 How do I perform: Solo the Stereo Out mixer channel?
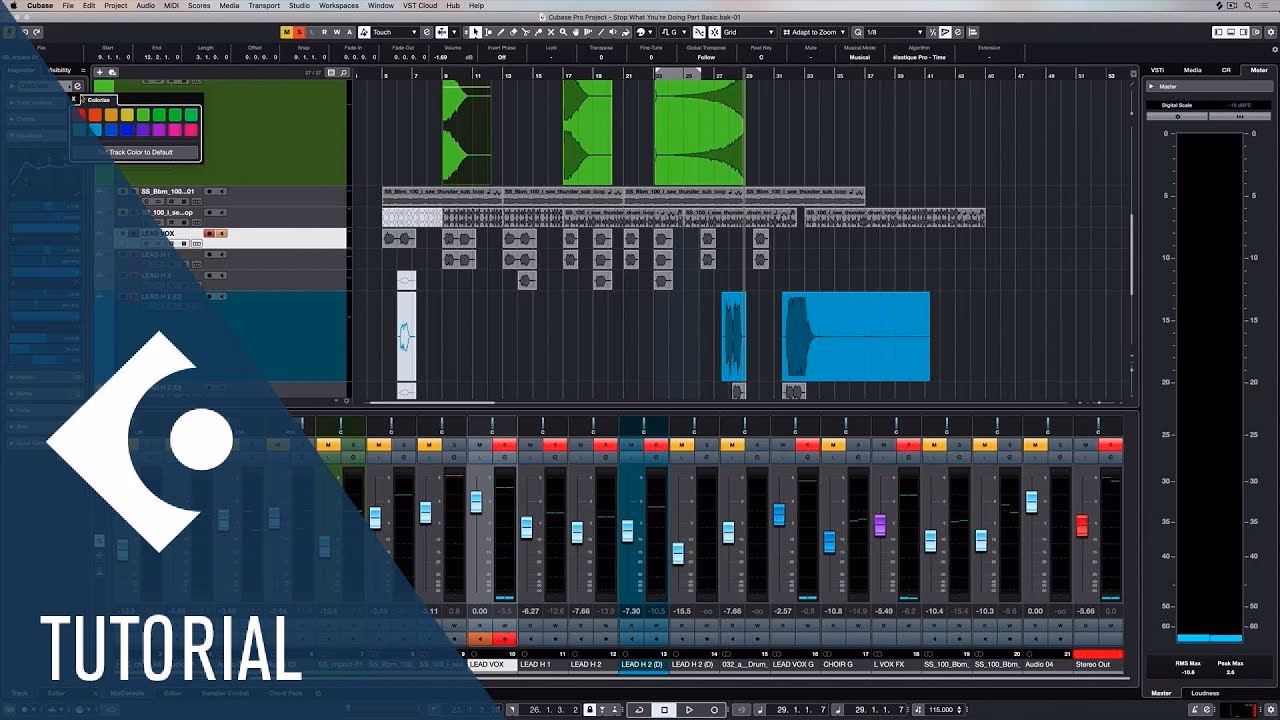[x=1110, y=445]
